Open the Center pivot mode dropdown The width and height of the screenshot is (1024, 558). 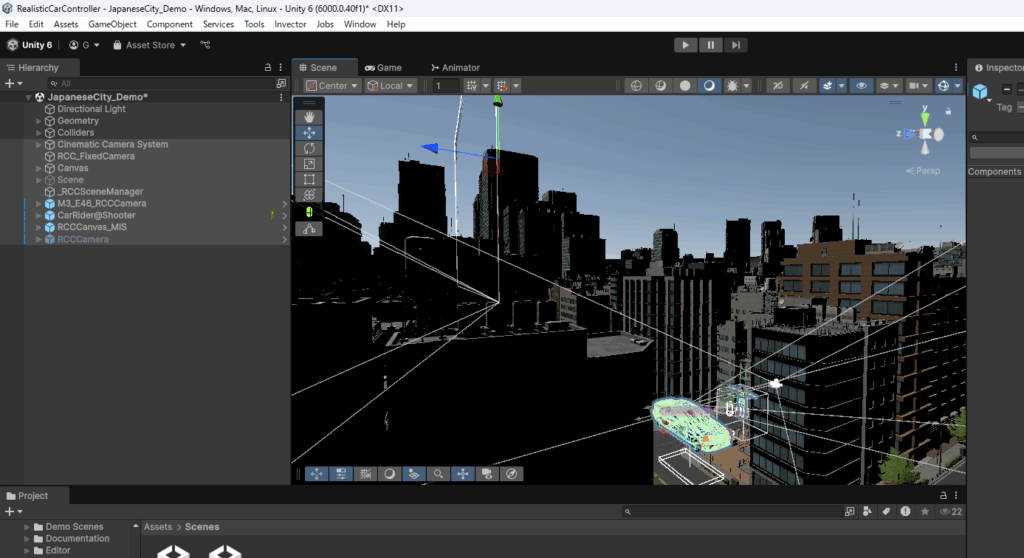coord(332,86)
